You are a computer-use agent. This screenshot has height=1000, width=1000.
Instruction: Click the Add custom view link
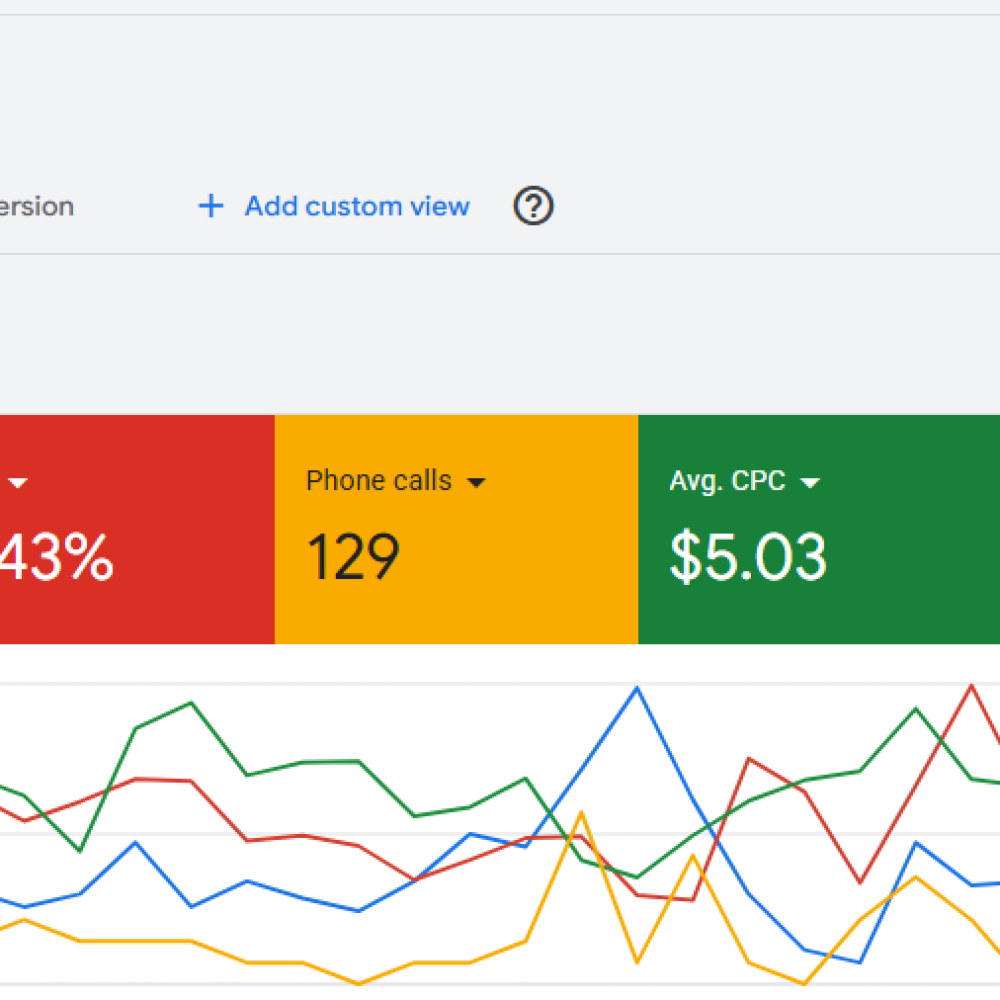click(x=357, y=207)
